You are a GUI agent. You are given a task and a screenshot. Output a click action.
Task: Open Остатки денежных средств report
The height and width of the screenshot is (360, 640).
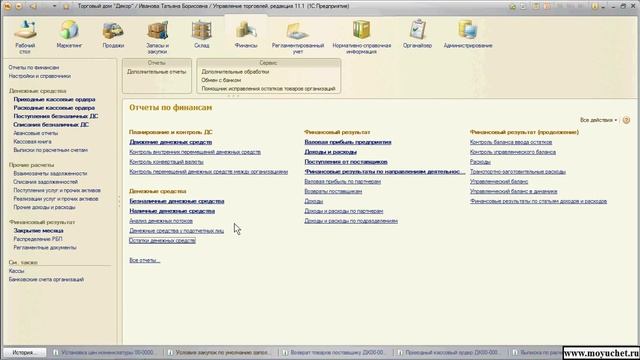(x=162, y=240)
